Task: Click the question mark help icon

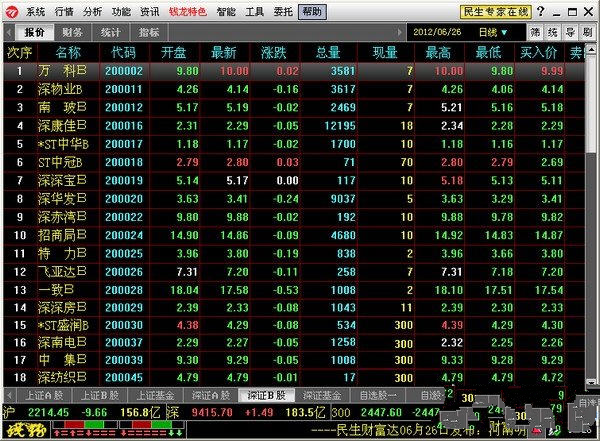Action: coord(541,11)
